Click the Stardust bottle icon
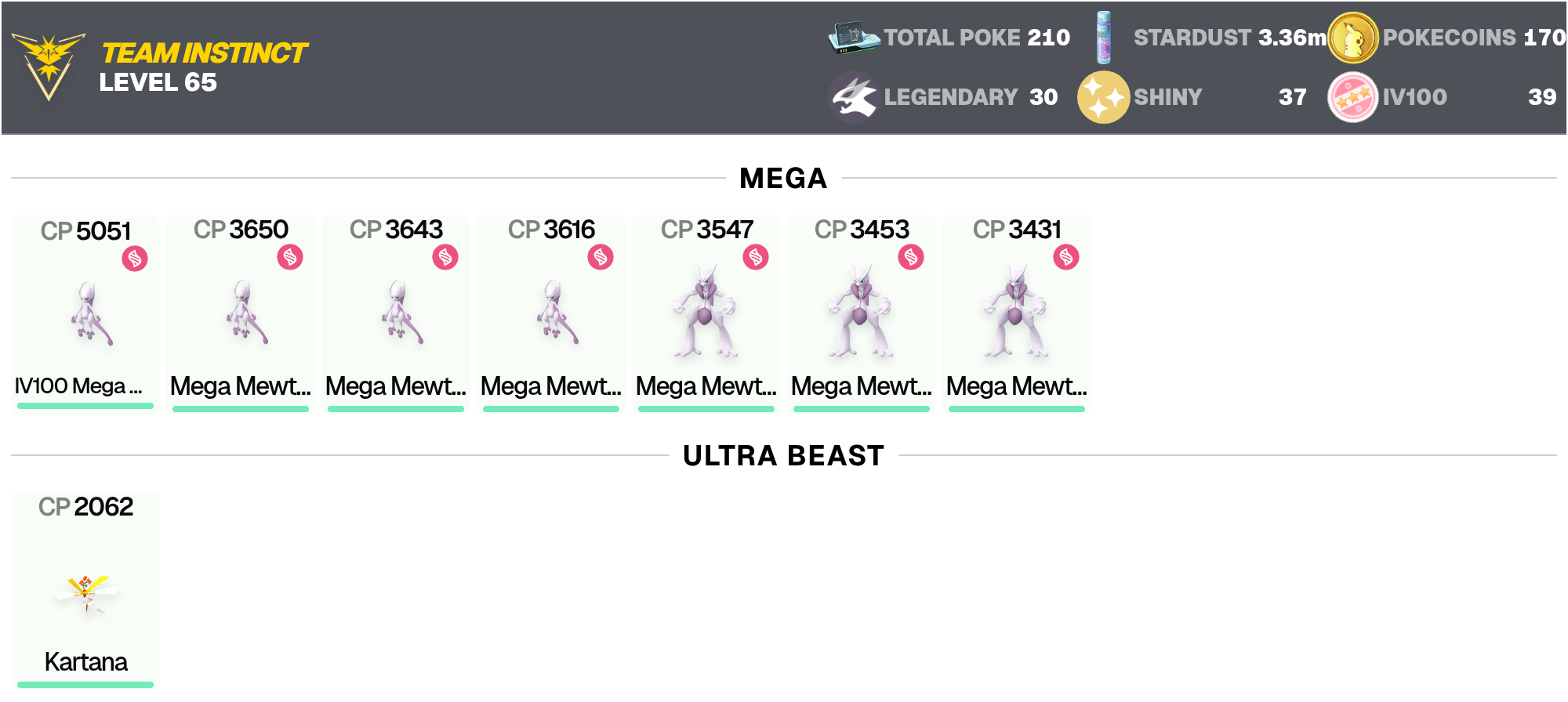 1103,37
